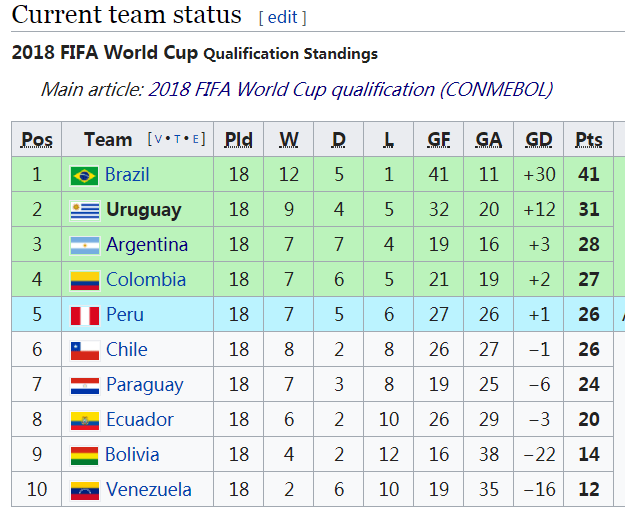Click the V view template link

(x=156, y=140)
